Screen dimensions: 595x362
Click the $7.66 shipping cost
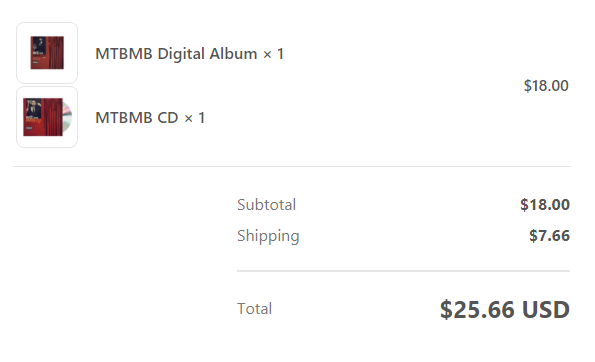[549, 236]
